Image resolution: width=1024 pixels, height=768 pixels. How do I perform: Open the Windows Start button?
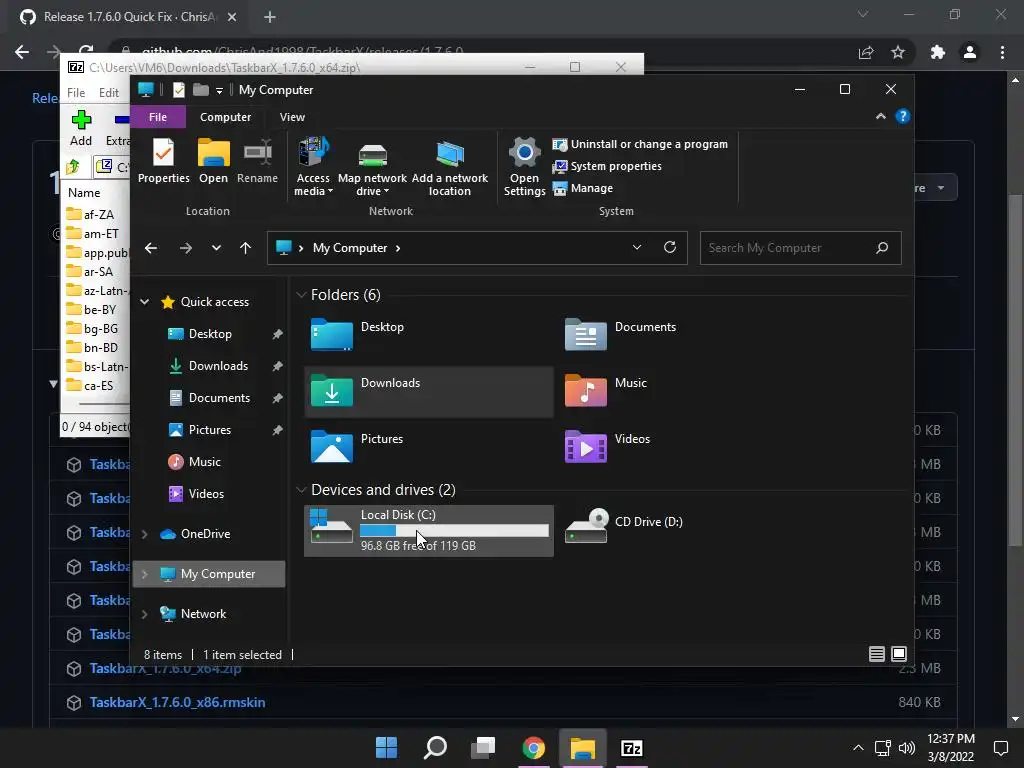click(x=387, y=748)
